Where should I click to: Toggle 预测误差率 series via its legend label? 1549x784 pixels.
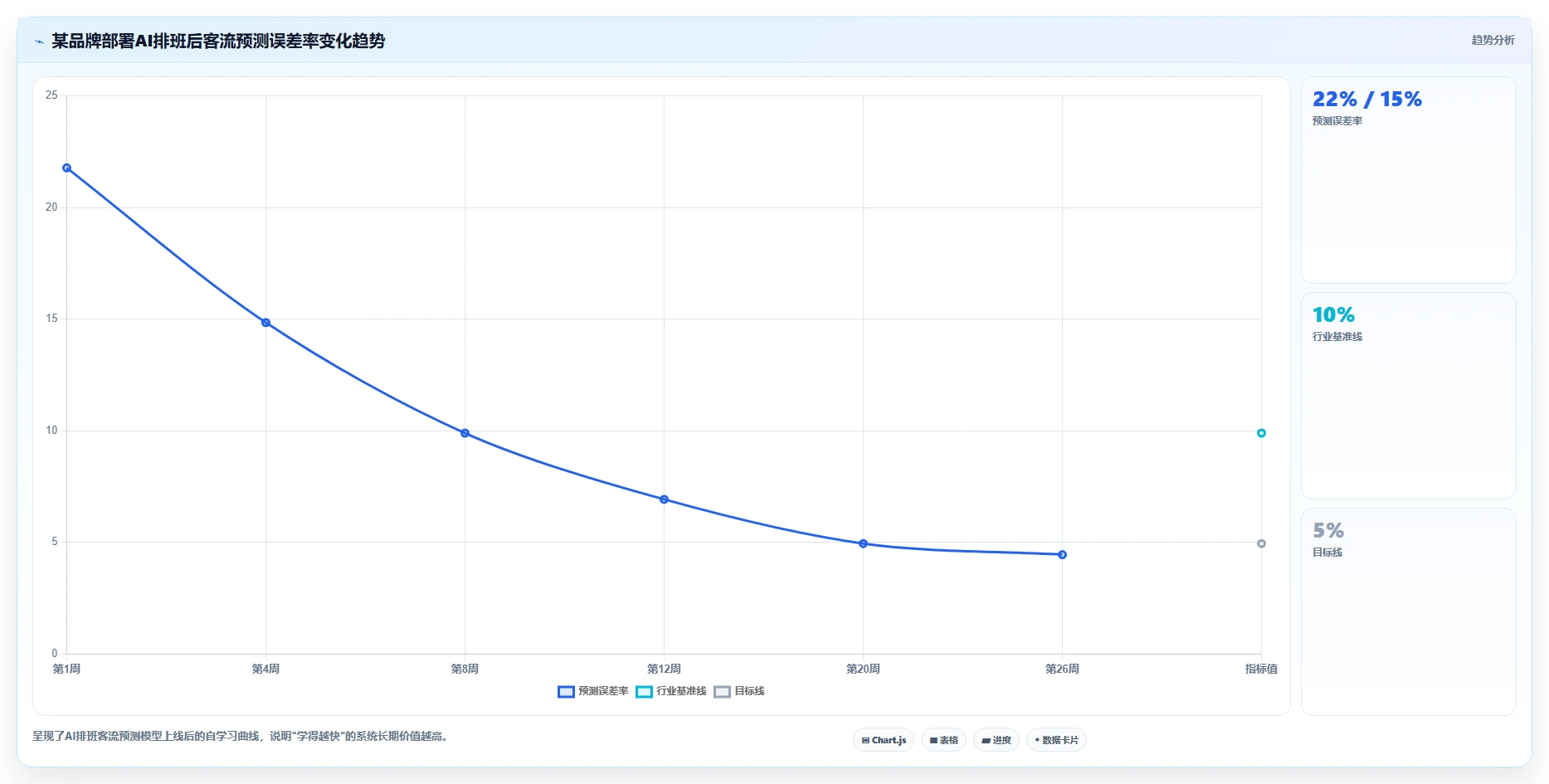point(603,691)
